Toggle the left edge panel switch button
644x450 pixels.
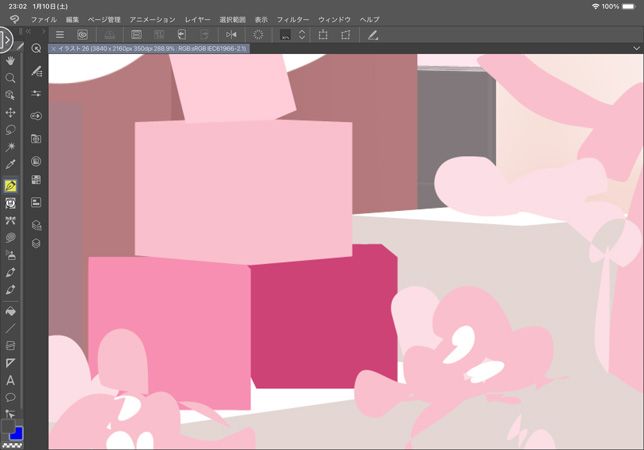(x=4, y=40)
